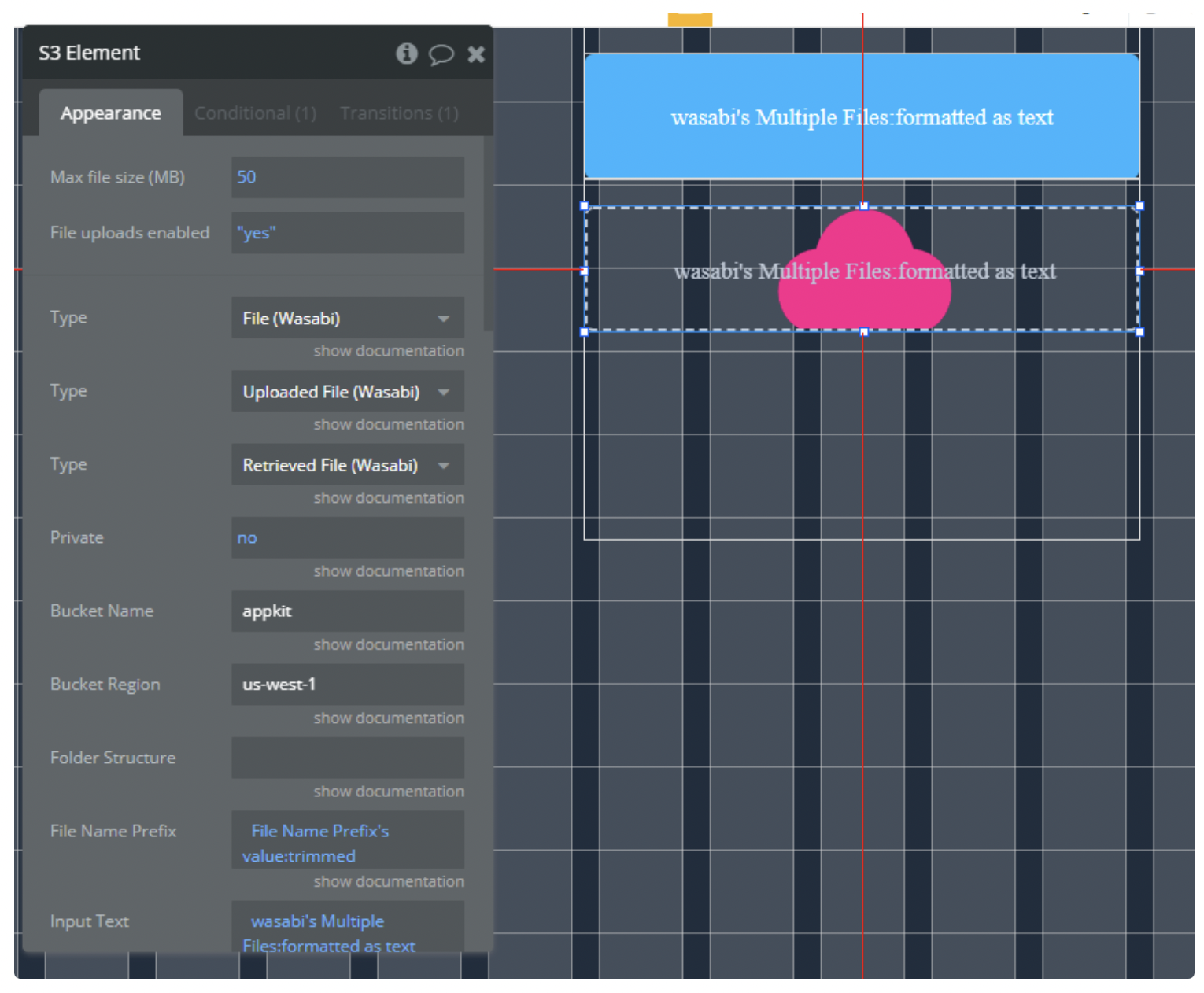Click the "Input Text" label
Screen dimensions: 1204x993
tap(90, 921)
